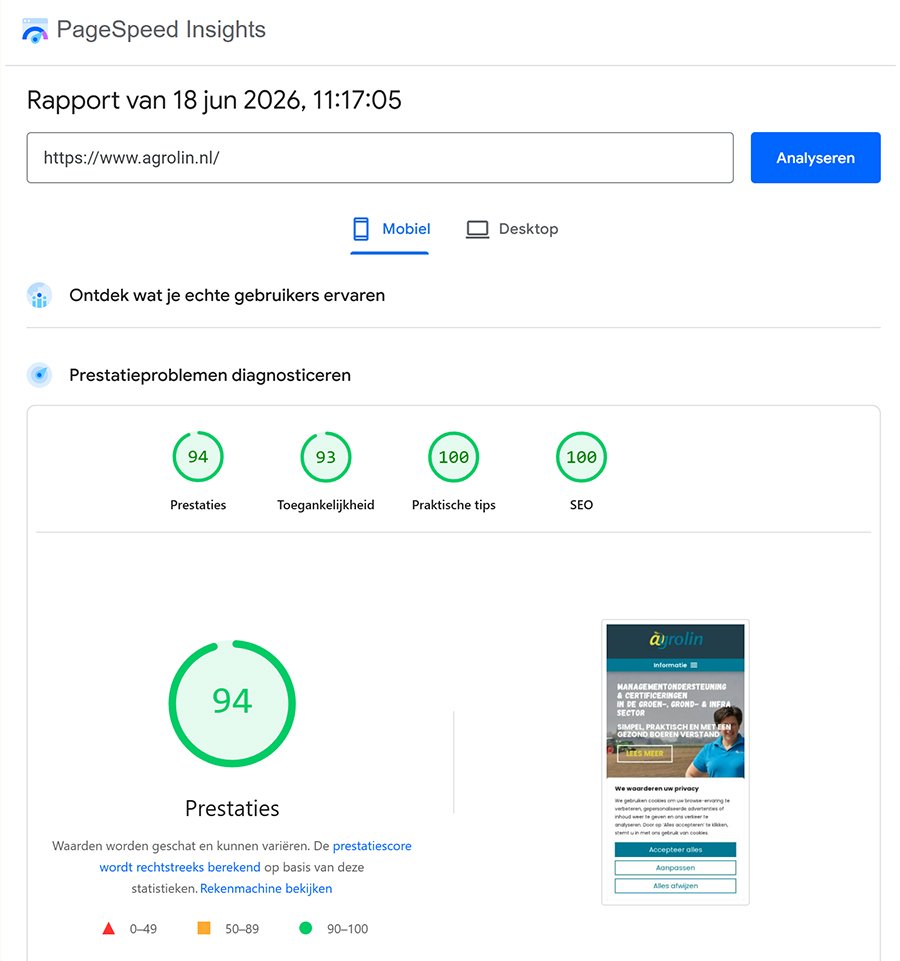Select 'Ontdek wat je echte gebruikers ervaren' heading

(227, 295)
